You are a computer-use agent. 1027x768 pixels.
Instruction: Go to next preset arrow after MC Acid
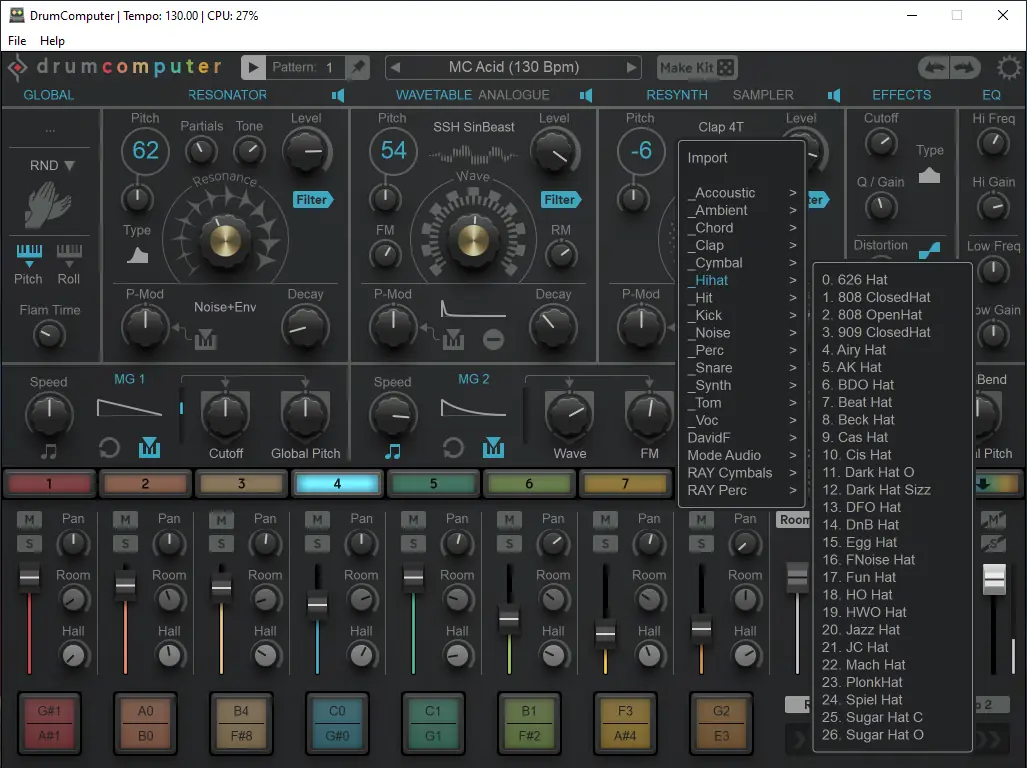pyautogui.click(x=631, y=67)
